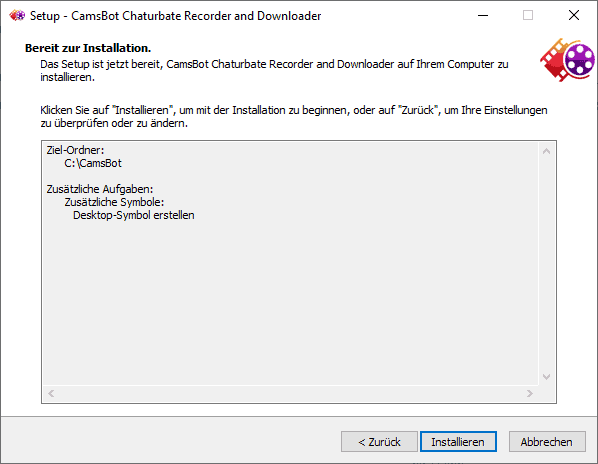Close the setup window
Screen dimensions: 598x464
pyautogui.click(x=574, y=15)
